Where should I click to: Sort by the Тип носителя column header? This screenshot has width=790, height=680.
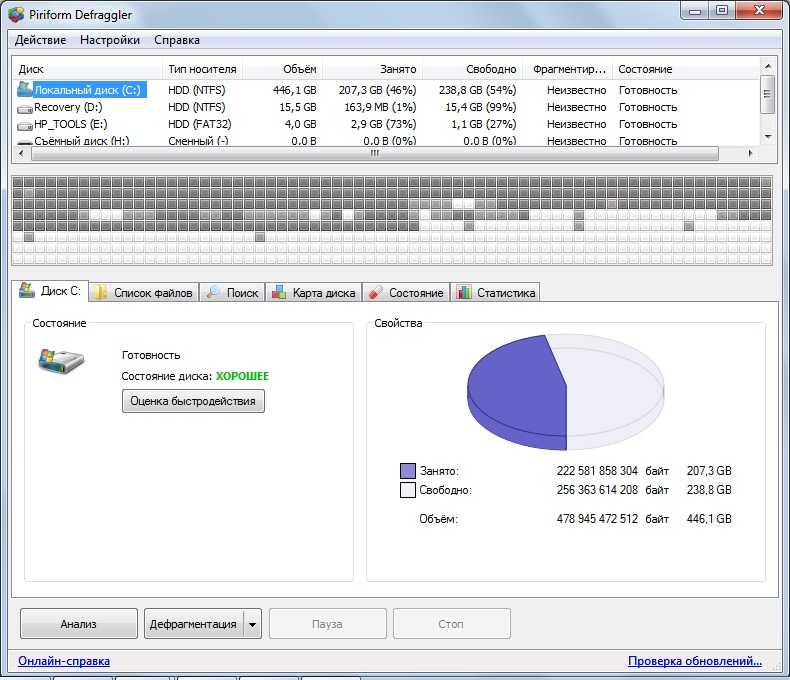pyautogui.click(x=202, y=69)
